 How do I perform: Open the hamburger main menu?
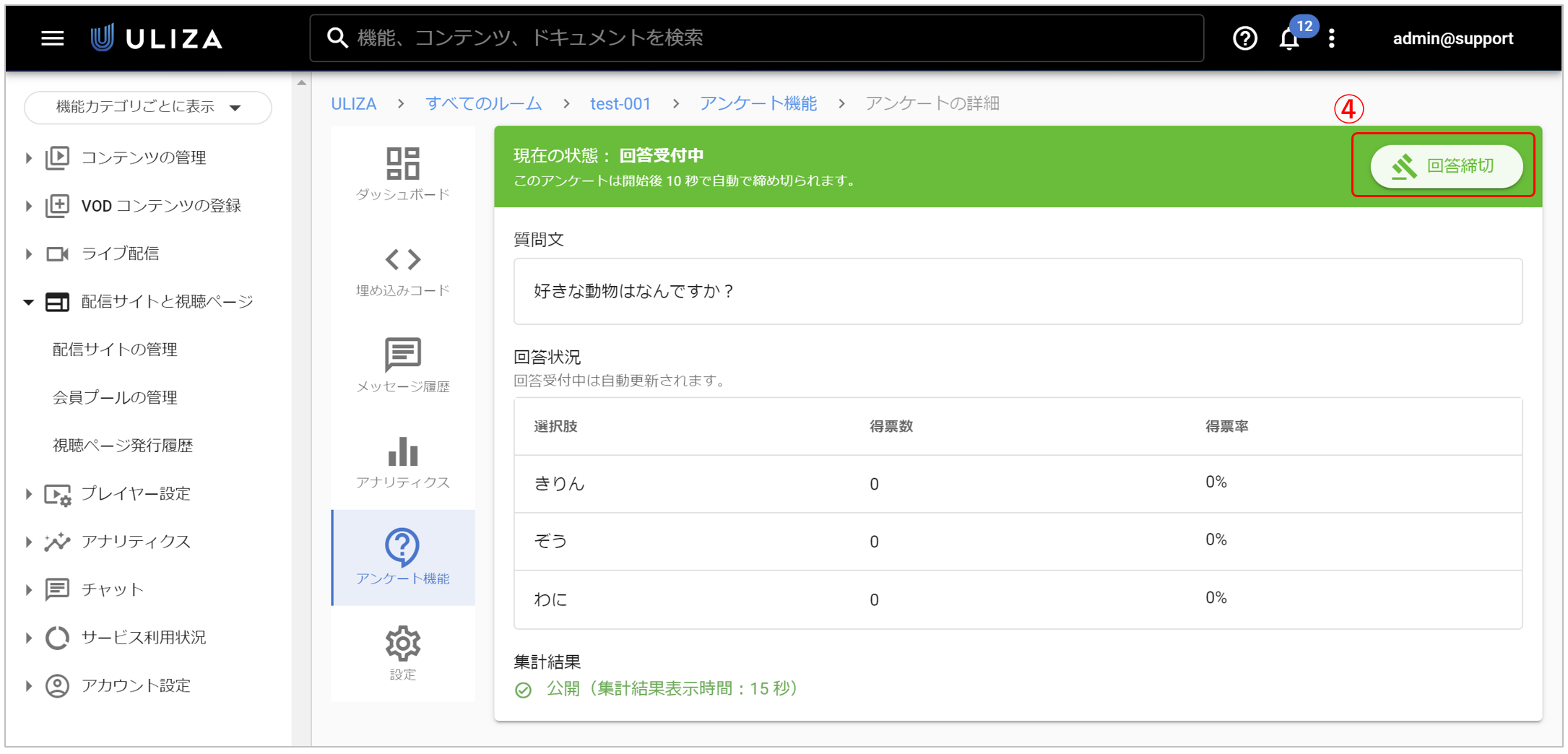52,38
